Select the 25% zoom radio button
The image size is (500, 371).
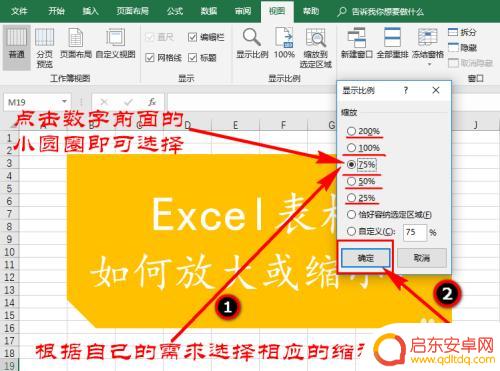point(351,198)
